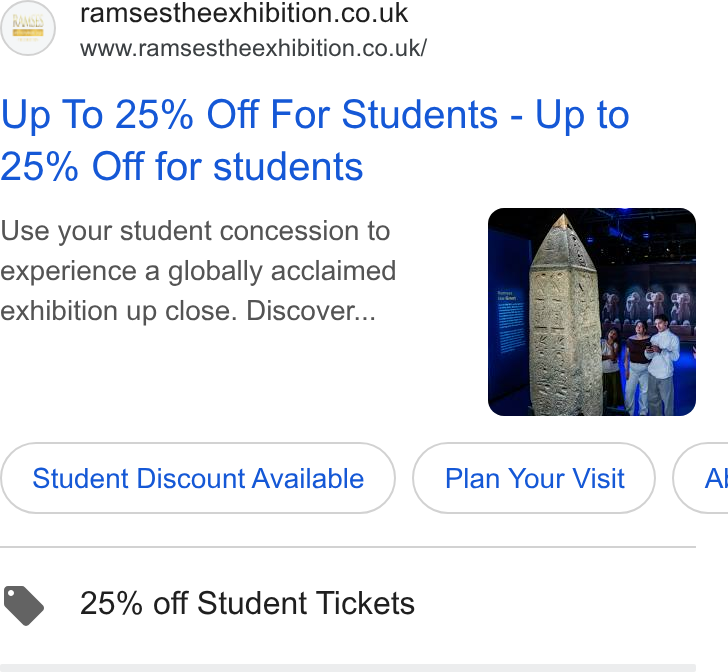The height and width of the screenshot is (672, 728).
Task: Click the "Up to" text ending the first headline line
Action: click(x=582, y=114)
